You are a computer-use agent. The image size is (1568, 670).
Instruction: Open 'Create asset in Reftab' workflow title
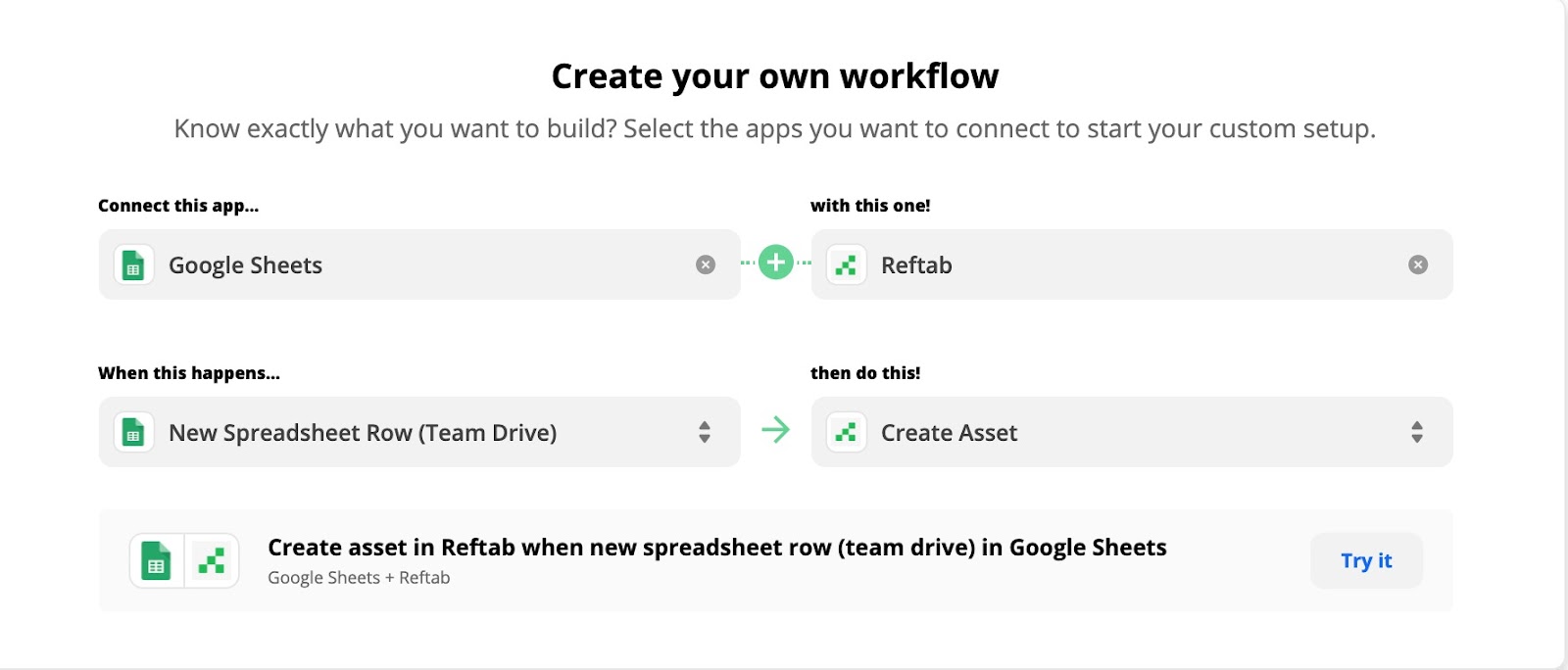tap(717, 548)
